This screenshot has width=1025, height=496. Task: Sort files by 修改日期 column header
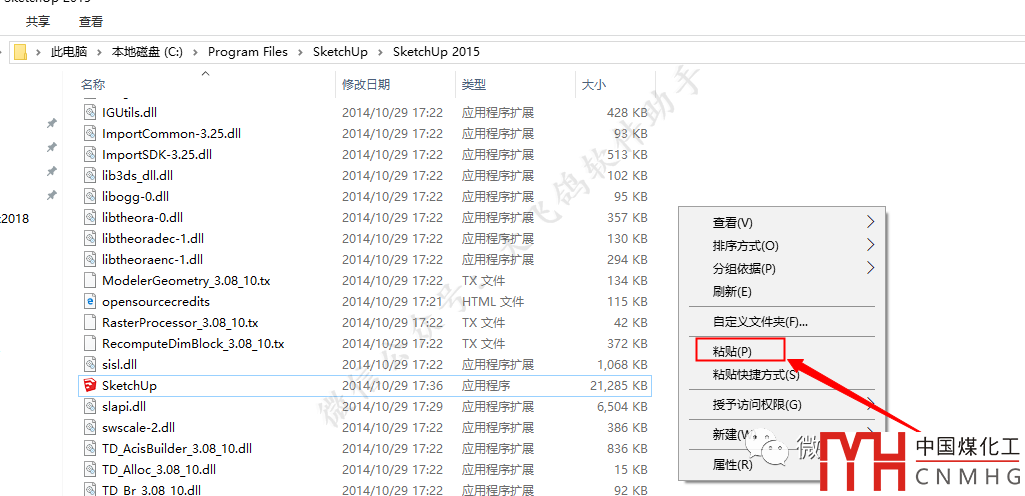tap(366, 85)
